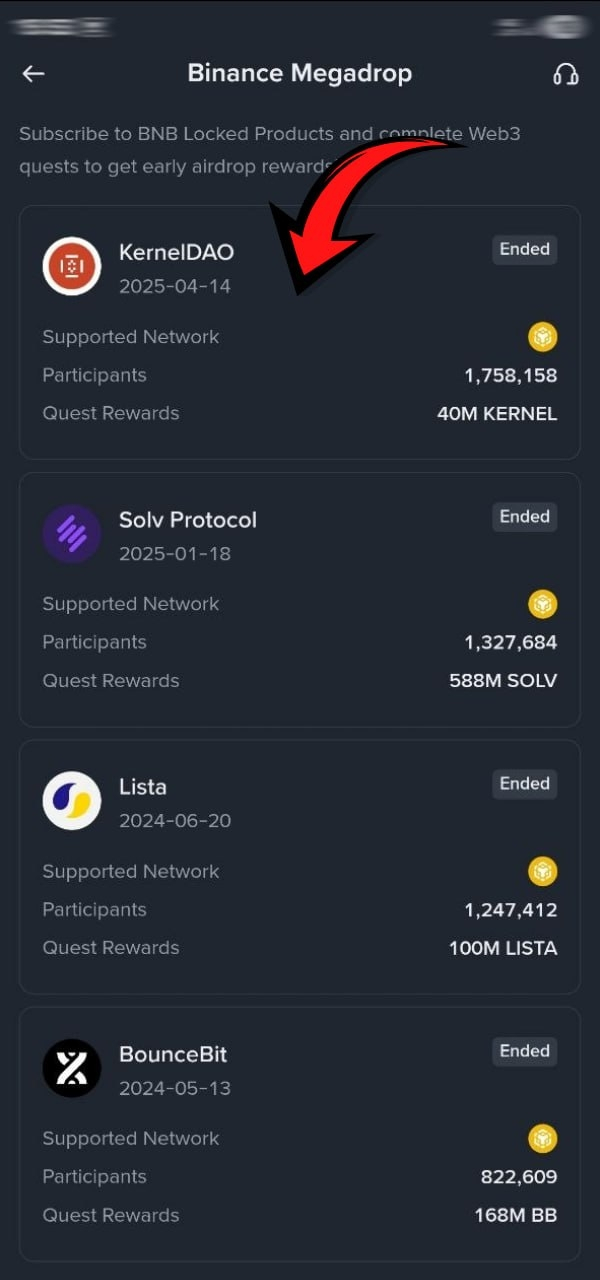Tap the back arrow icon

34,74
